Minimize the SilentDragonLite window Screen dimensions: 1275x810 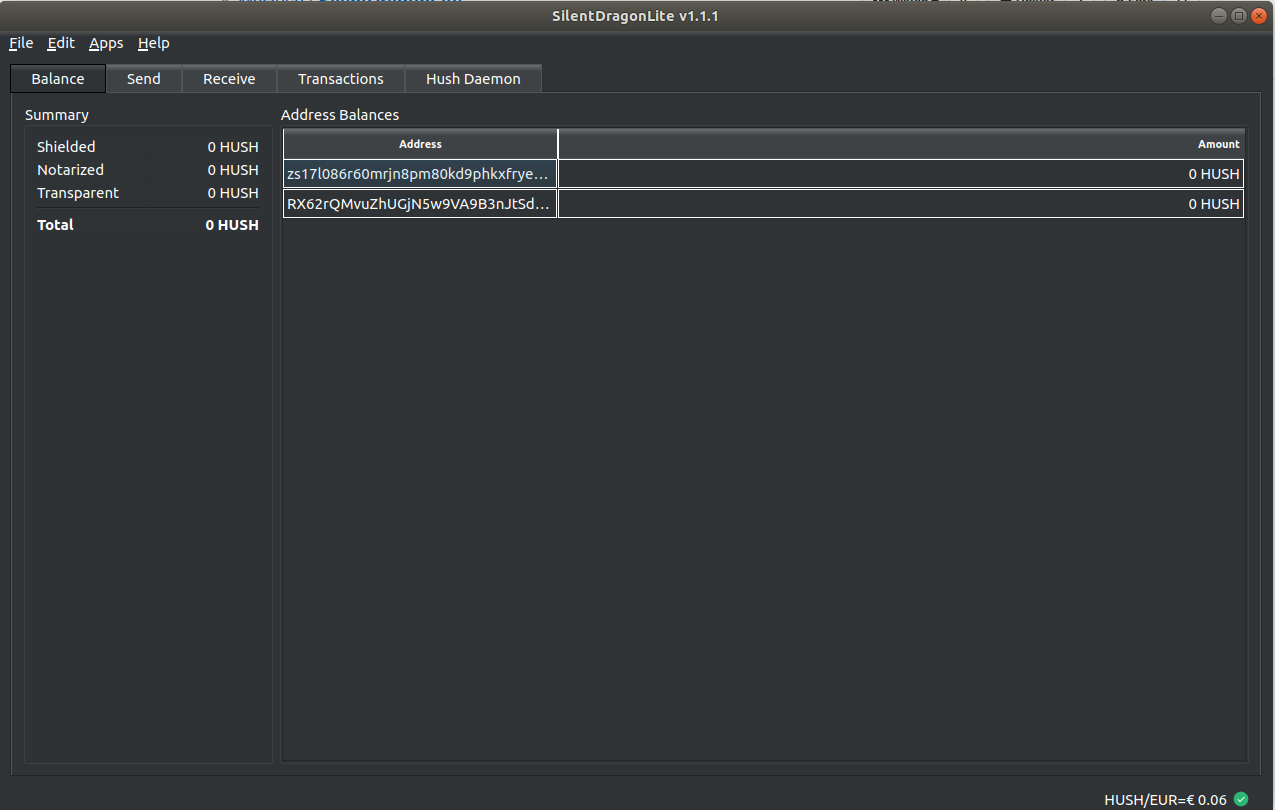(x=1218, y=16)
